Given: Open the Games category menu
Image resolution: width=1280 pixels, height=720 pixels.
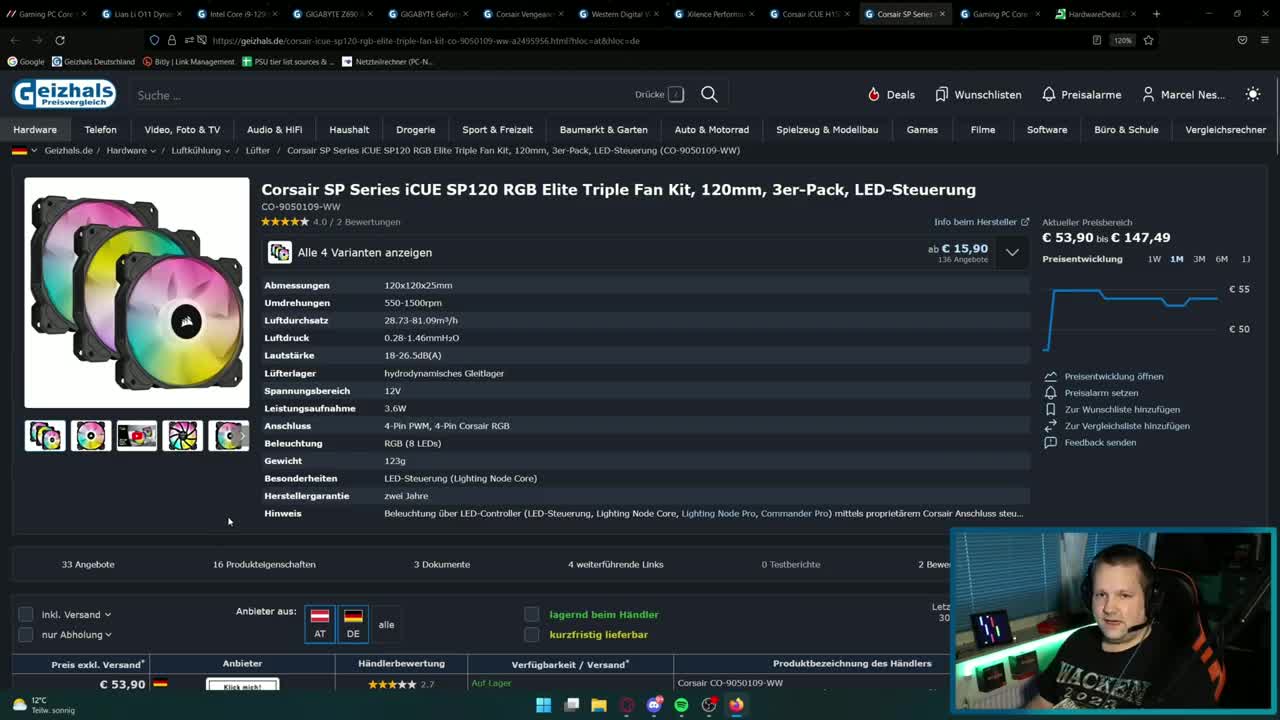Looking at the screenshot, I should [922, 129].
